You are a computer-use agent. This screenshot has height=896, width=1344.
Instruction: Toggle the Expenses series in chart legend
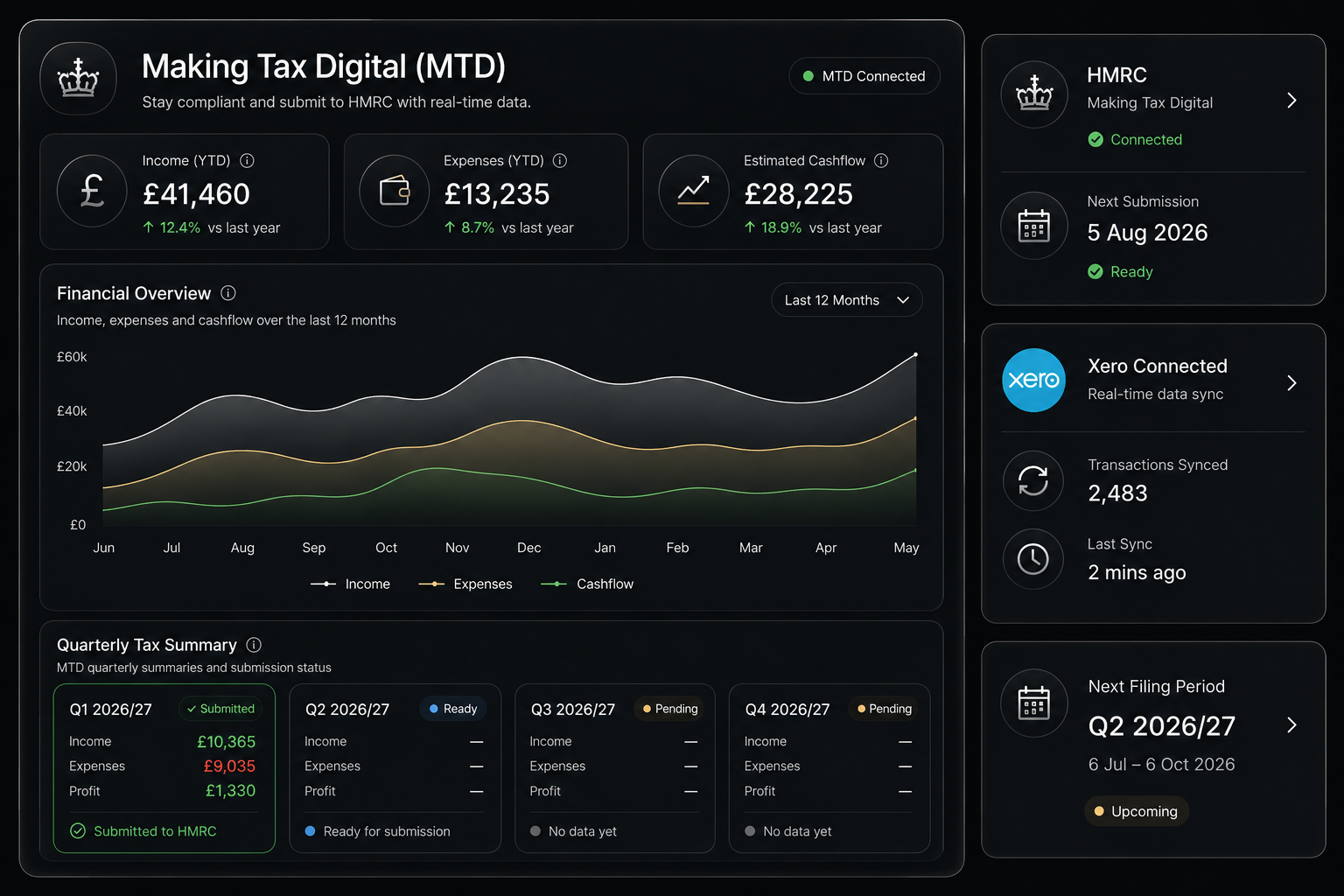point(465,584)
